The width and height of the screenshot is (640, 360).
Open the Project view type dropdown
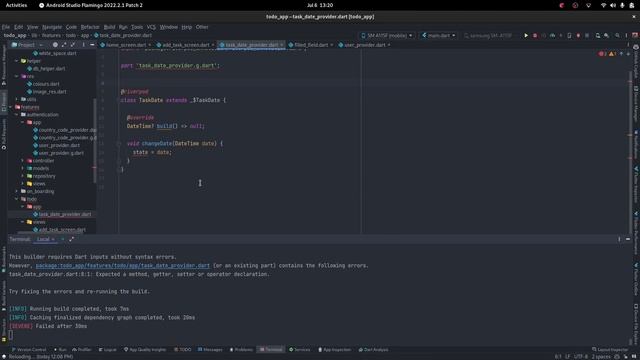(x=28, y=45)
